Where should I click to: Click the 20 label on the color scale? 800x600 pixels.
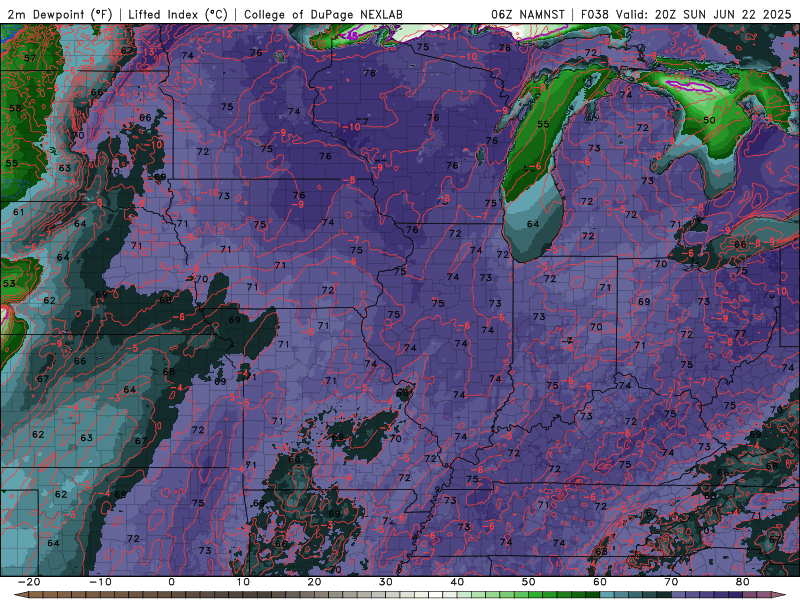click(314, 582)
